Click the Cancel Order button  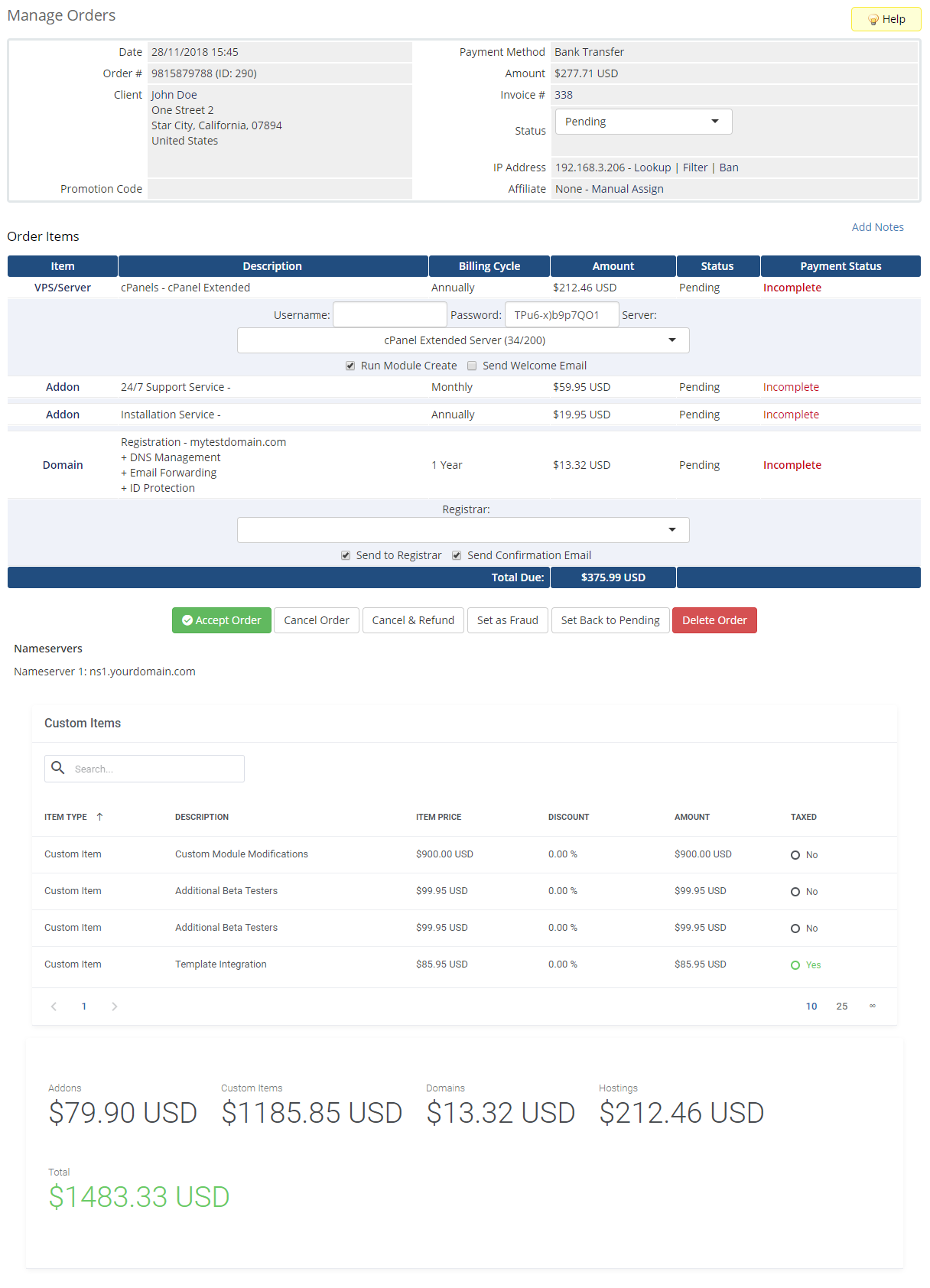pos(317,620)
